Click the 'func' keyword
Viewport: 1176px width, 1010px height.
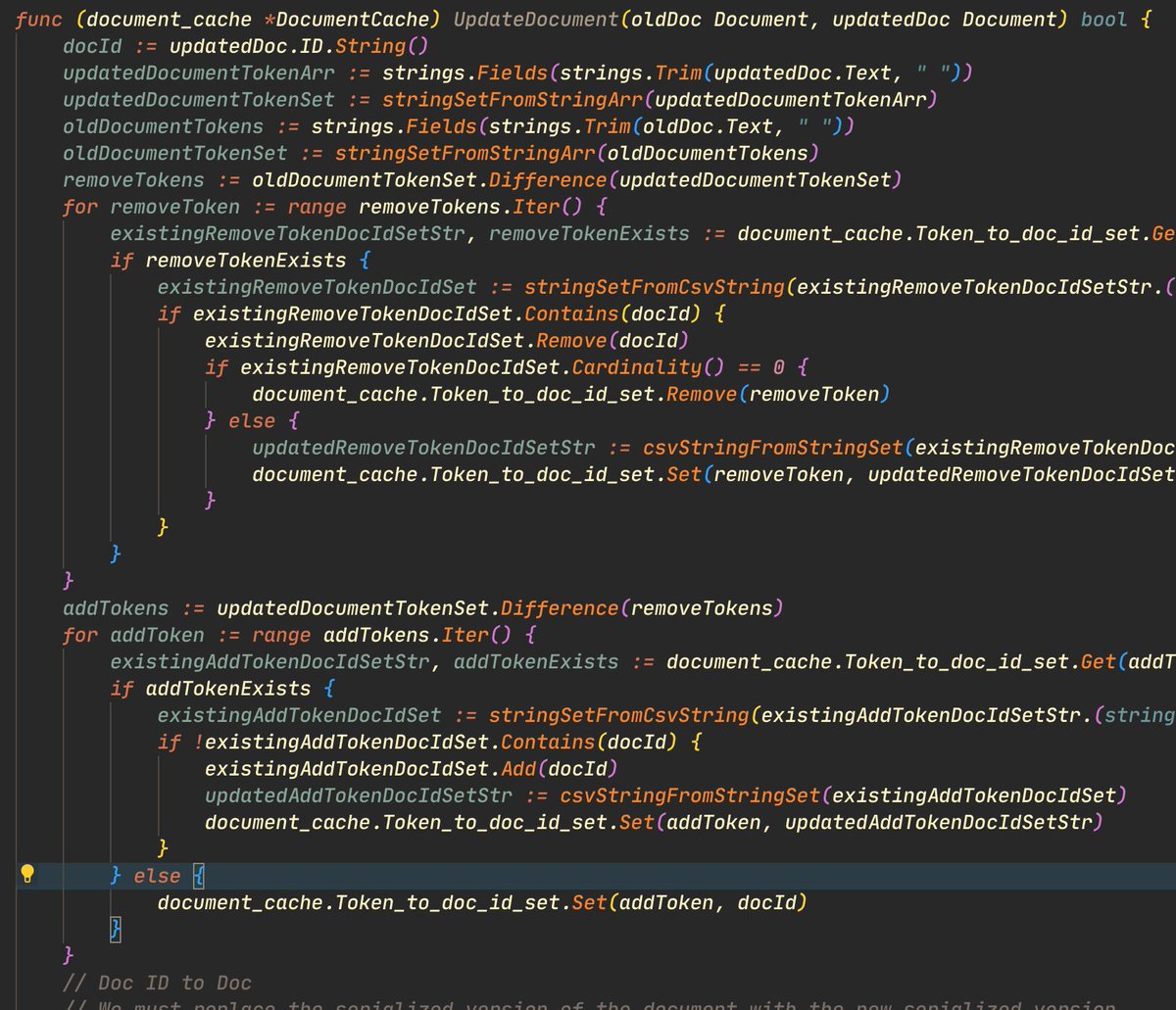coord(38,21)
